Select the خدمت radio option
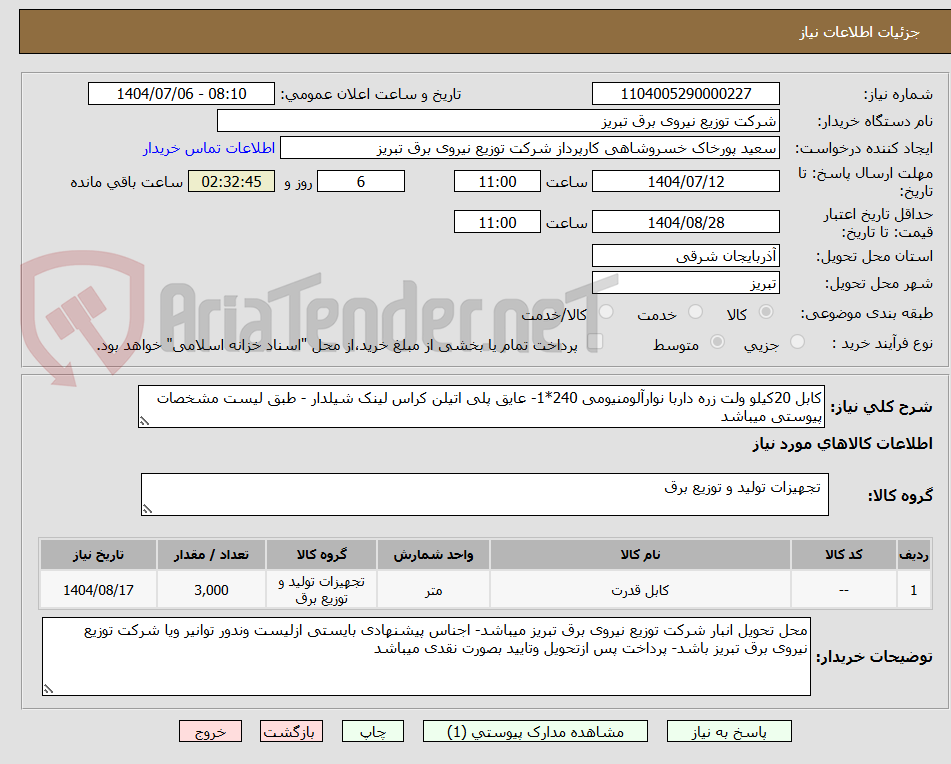Screen dimensions: 951x764 click(694, 312)
